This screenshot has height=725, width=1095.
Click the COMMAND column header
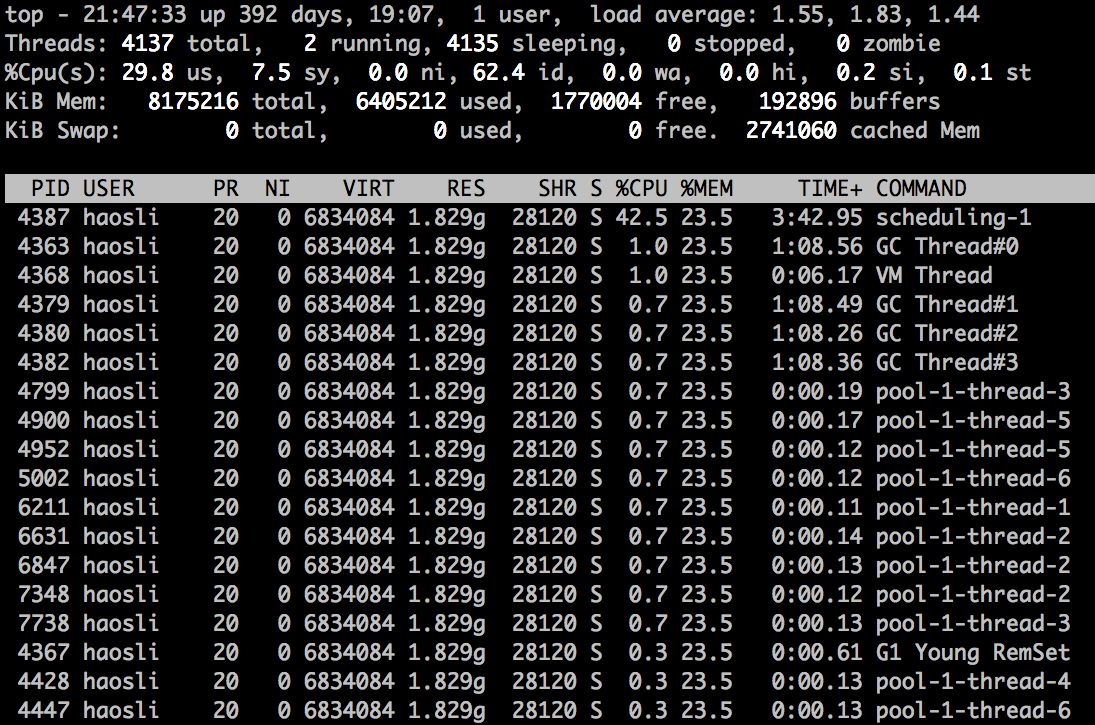[x=921, y=188]
